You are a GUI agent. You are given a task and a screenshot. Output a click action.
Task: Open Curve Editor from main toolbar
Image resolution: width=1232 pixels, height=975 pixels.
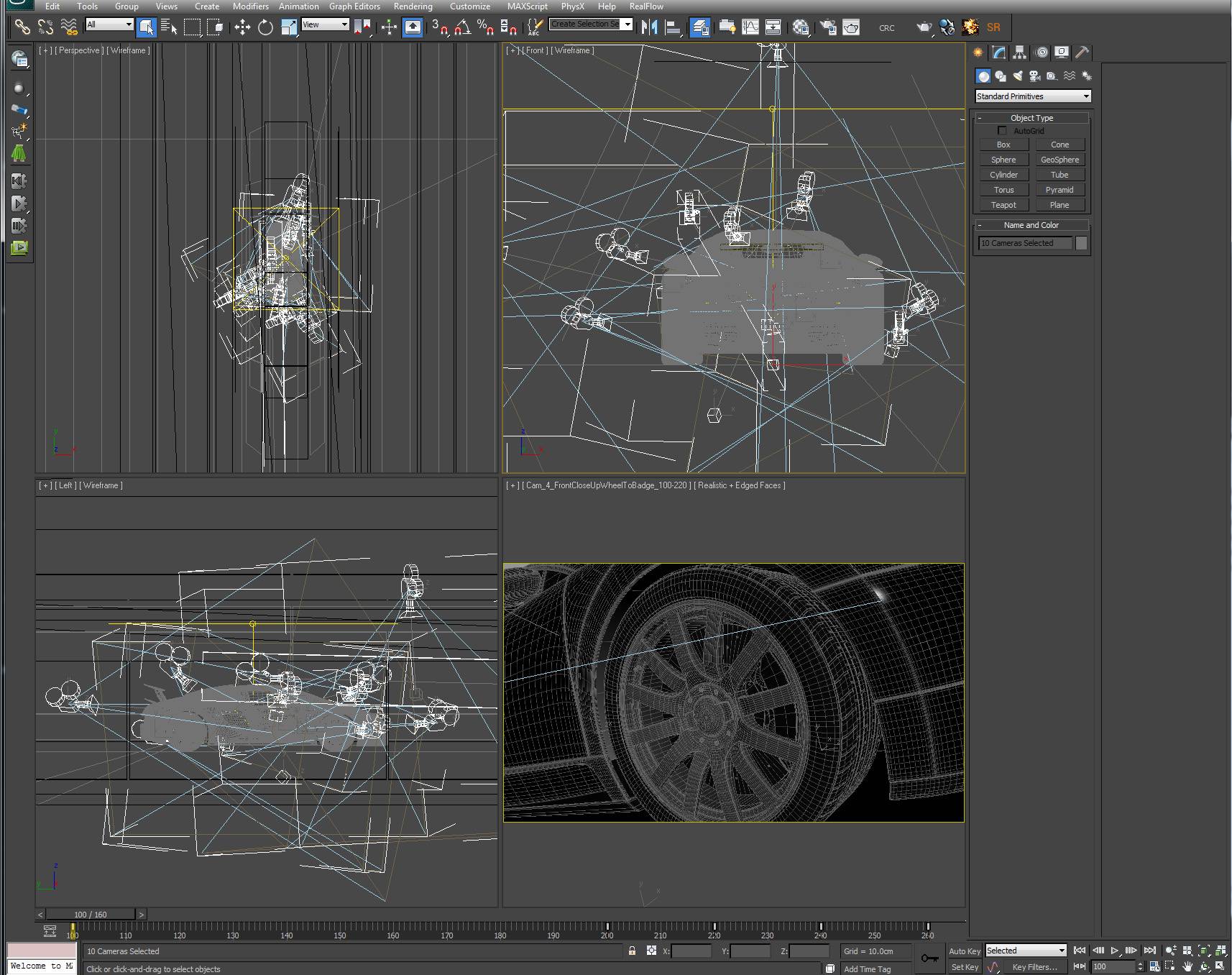750,27
